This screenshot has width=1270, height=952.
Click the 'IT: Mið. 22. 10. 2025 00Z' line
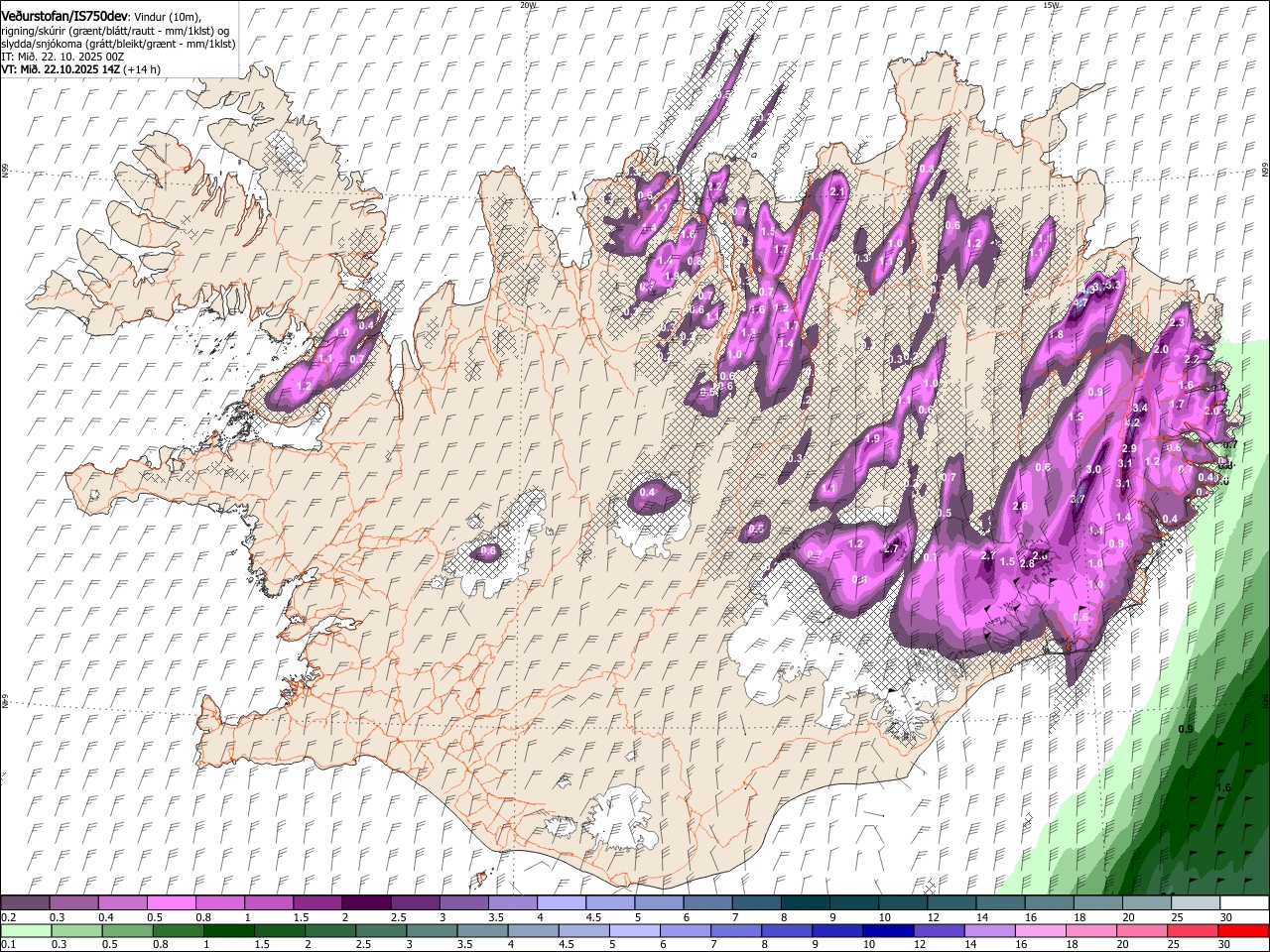63,57
